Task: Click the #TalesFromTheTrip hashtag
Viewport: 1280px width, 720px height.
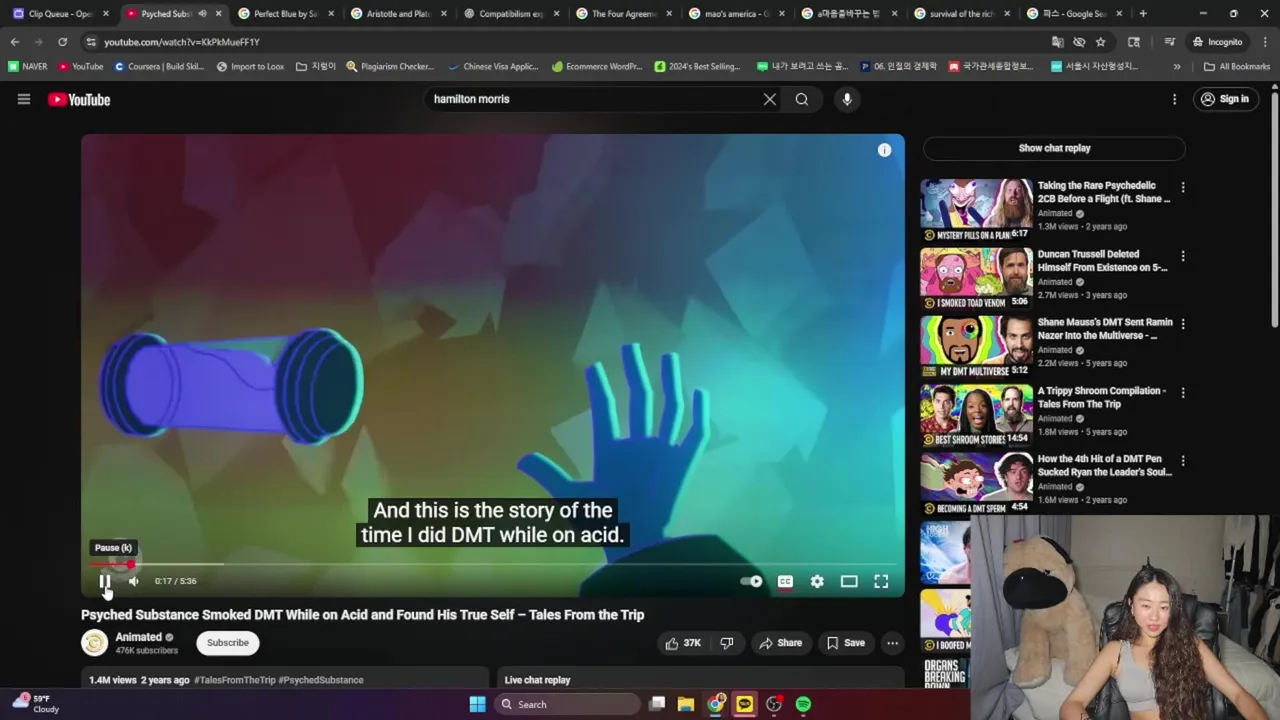Action: 235,680
